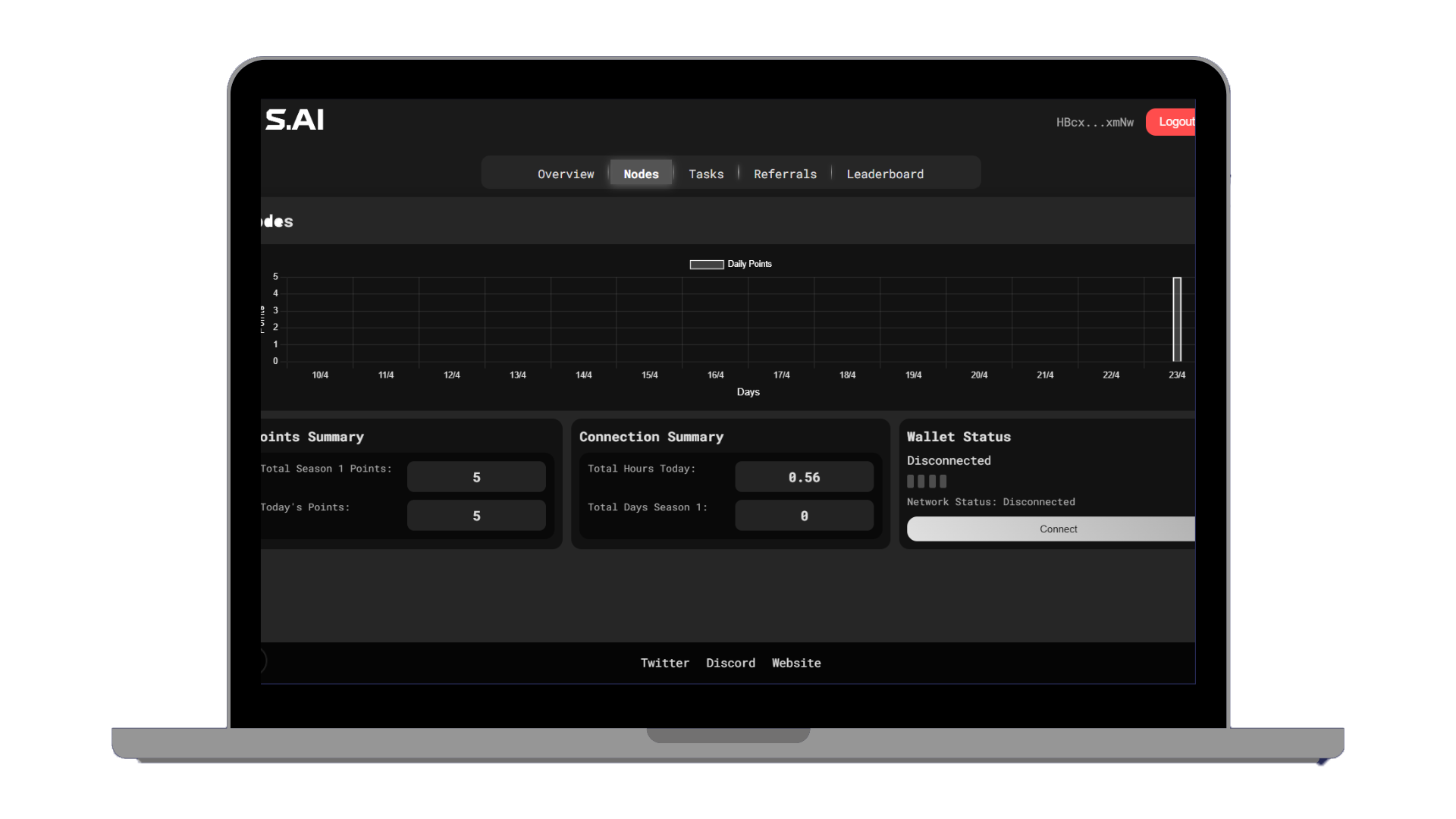
Task: Click the 23/4 bar in the chart
Action: (x=1177, y=319)
